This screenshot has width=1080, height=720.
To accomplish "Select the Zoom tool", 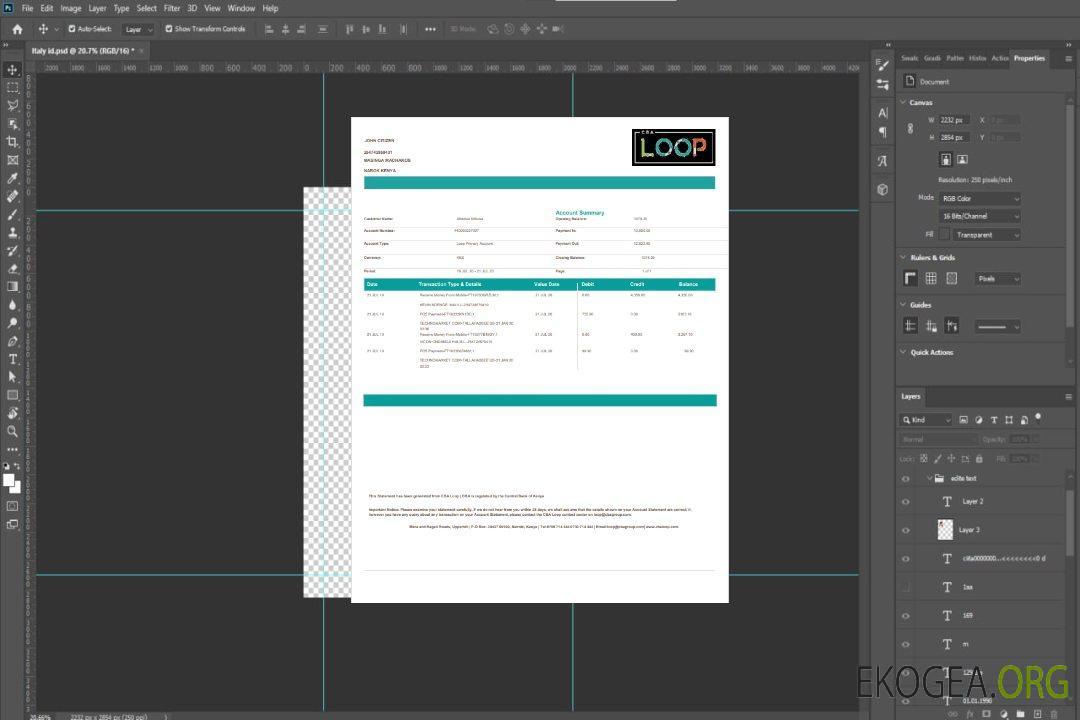I will point(12,431).
